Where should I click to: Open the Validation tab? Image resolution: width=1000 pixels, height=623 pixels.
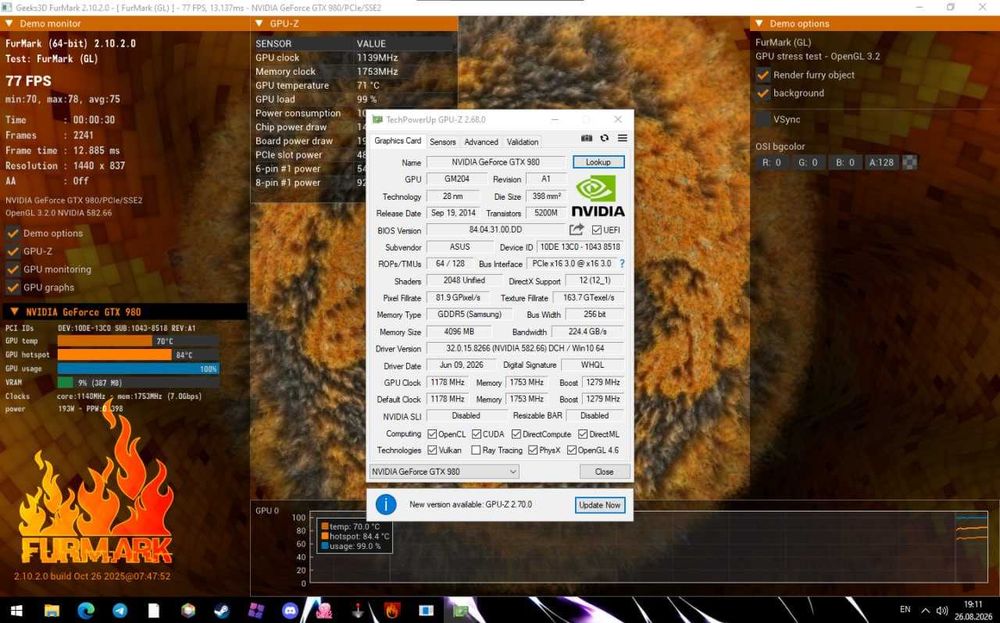522,142
